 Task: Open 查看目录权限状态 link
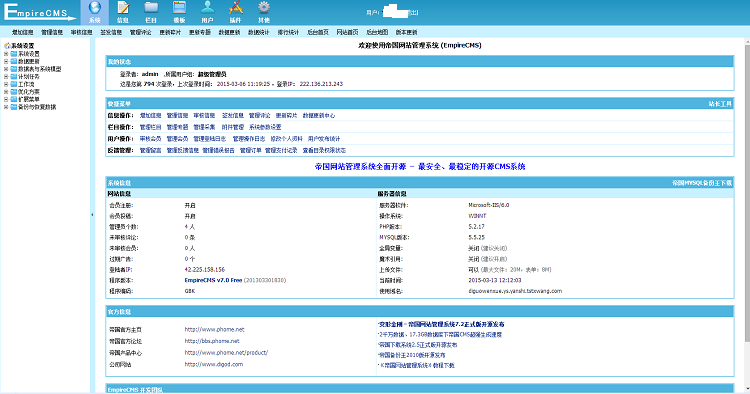324,150
